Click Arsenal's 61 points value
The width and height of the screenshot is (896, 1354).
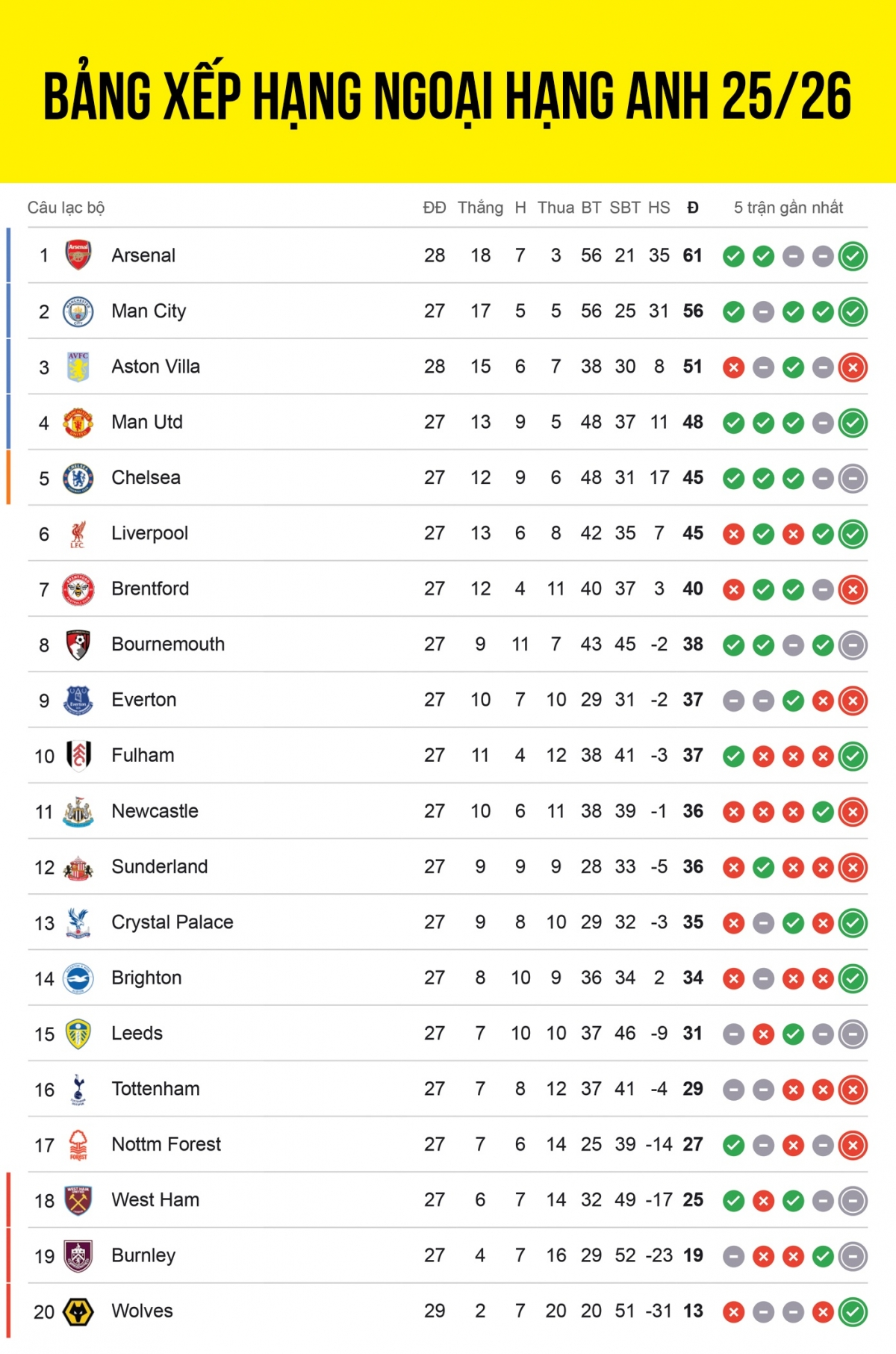[693, 255]
